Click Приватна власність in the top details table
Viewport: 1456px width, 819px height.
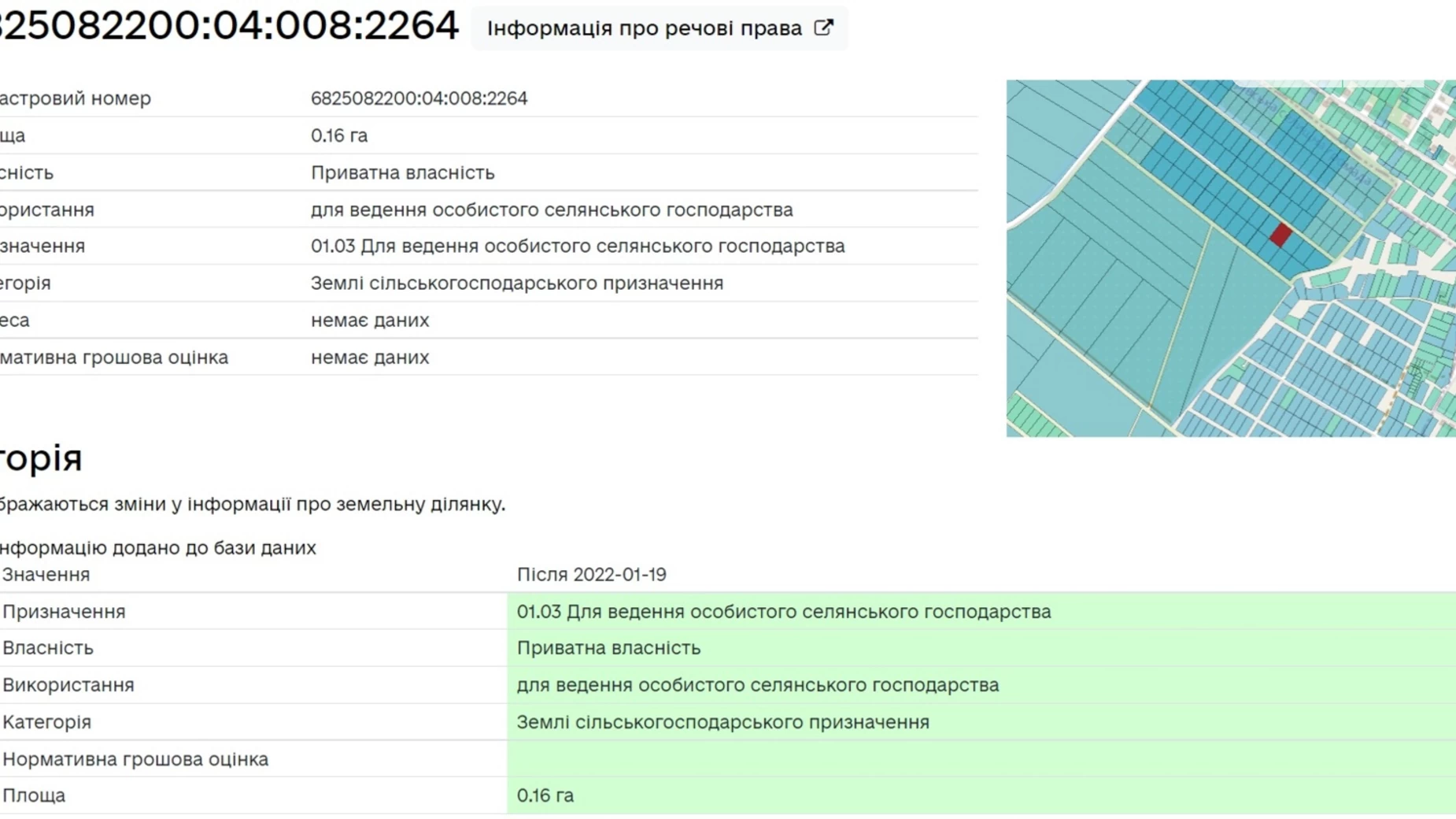(x=402, y=172)
